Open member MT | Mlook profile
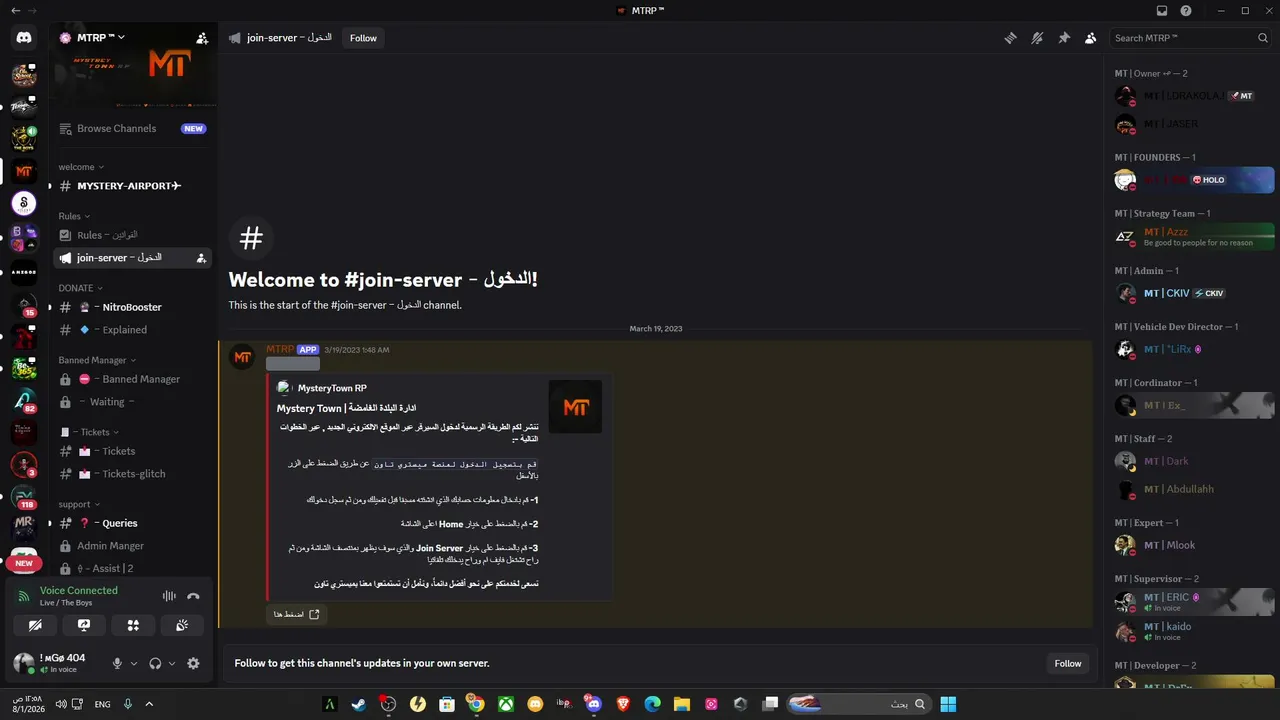 pos(1194,545)
